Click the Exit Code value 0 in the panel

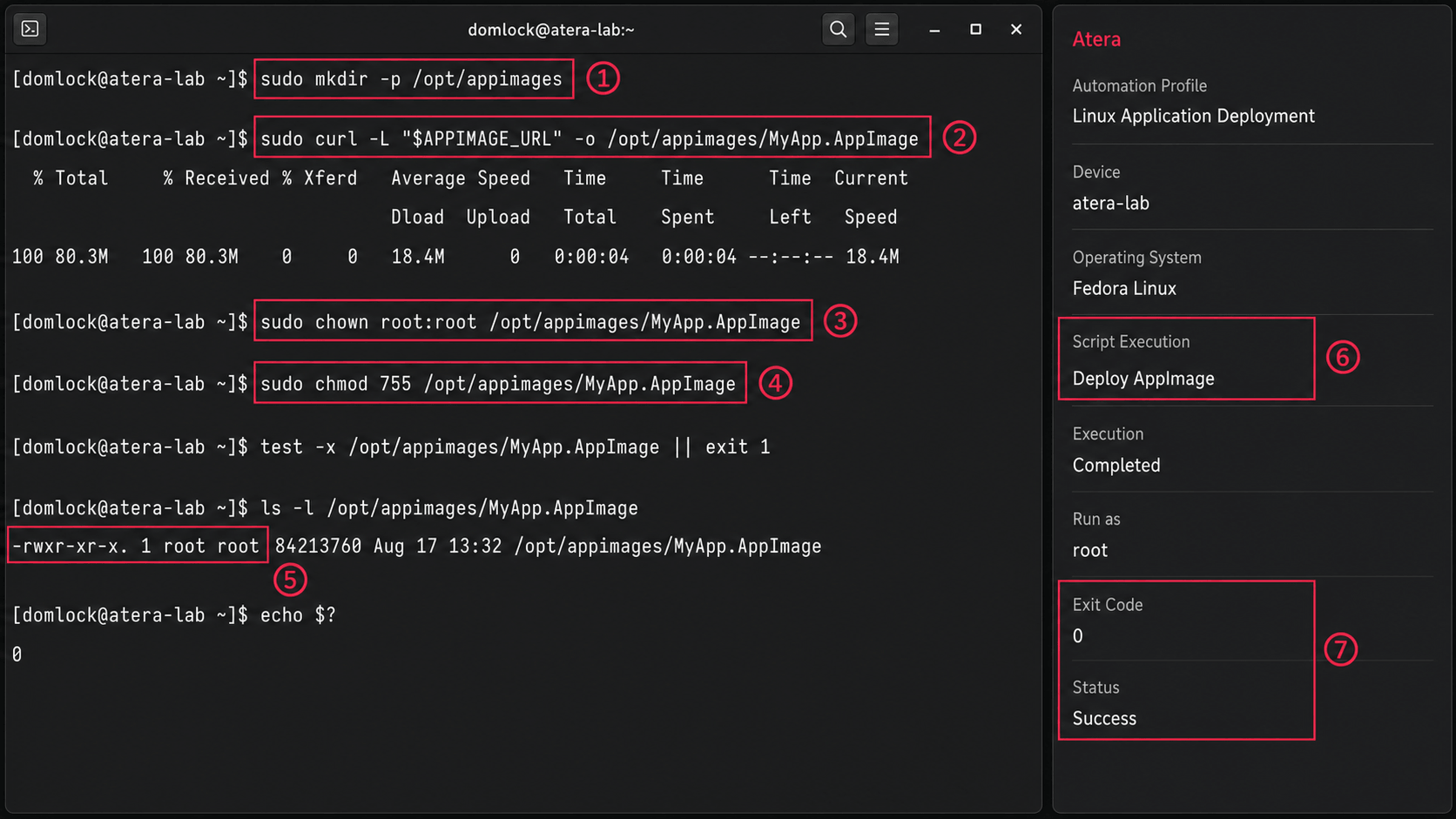pyautogui.click(x=1078, y=636)
